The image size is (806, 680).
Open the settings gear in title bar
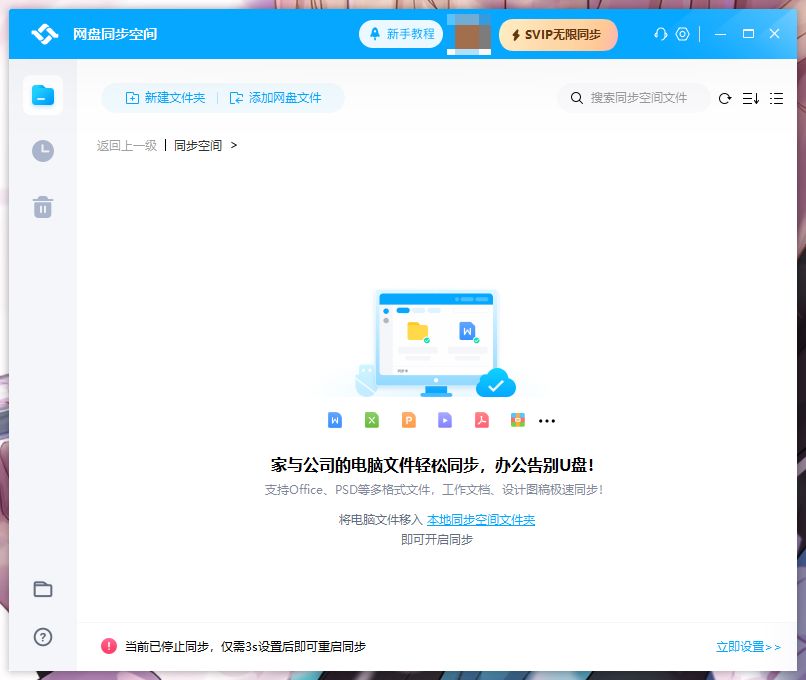tap(682, 34)
